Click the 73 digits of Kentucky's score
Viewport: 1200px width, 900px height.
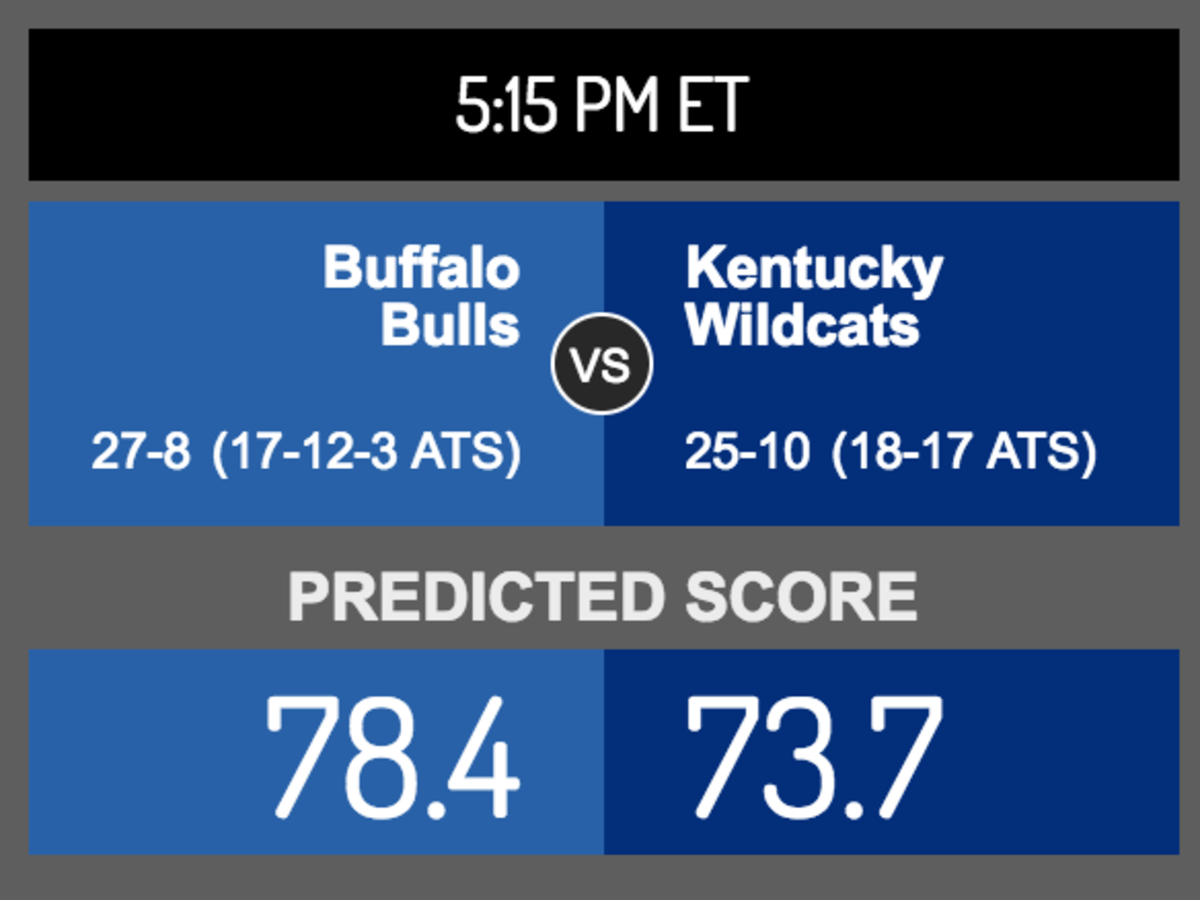[x=757, y=756]
